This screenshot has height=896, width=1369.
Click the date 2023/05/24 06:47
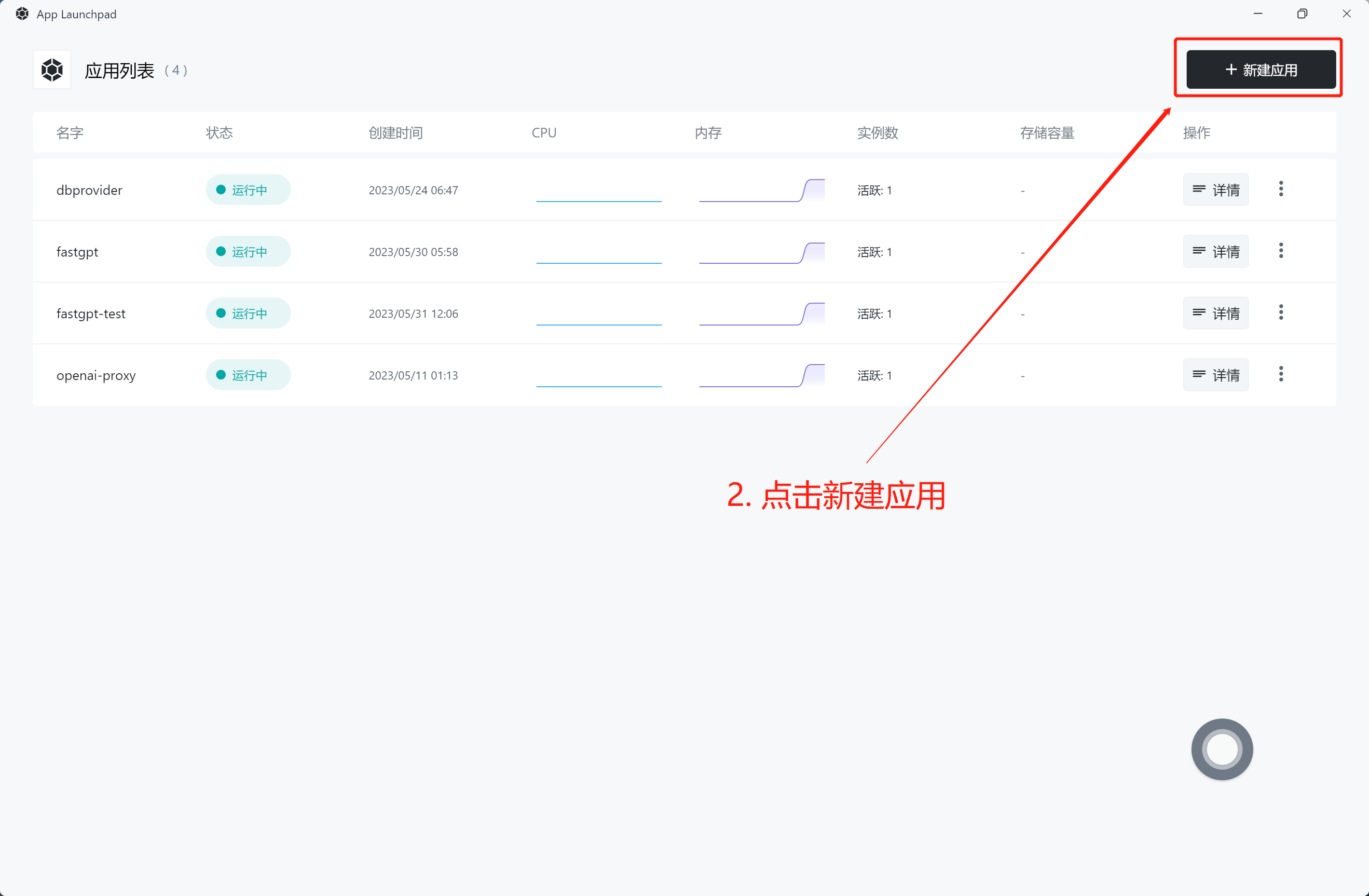(x=413, y=190)
